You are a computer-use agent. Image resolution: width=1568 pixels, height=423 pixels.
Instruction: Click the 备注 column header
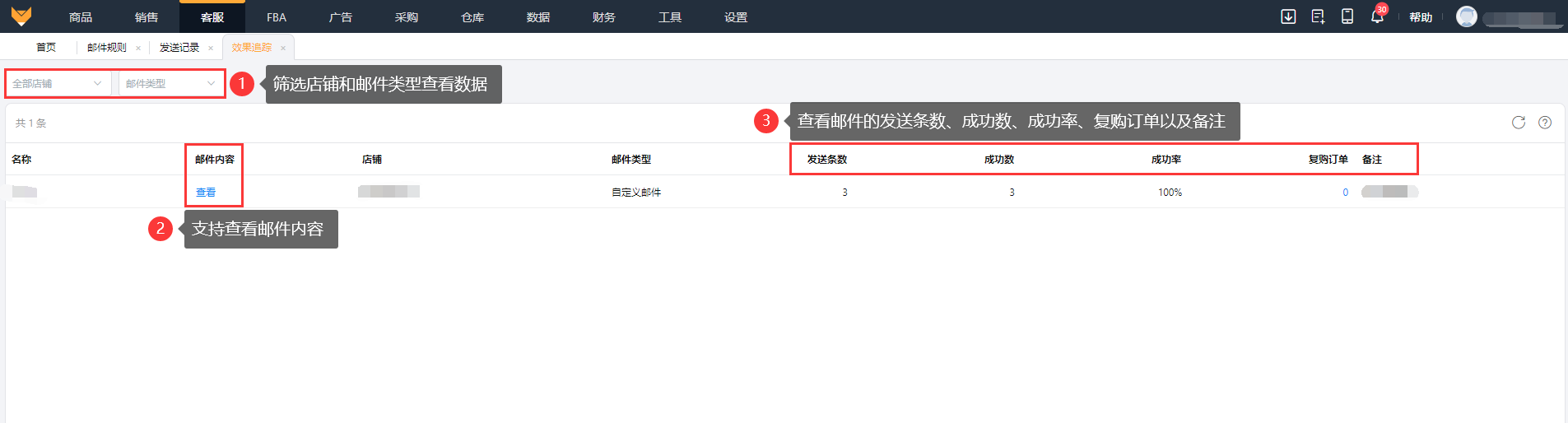pos(1372,159)
